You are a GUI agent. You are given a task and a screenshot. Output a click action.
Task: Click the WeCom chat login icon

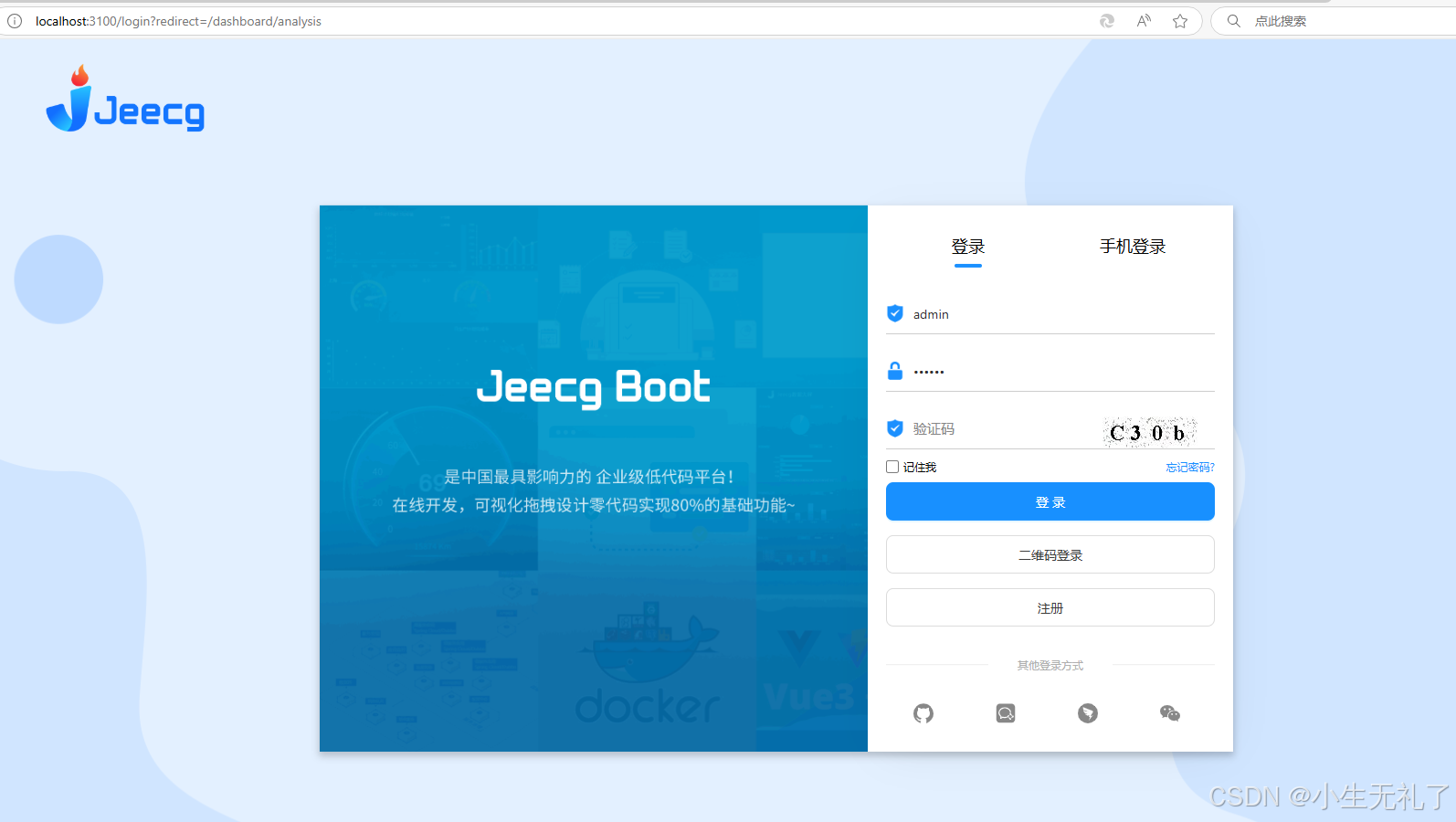(1006, 713)
